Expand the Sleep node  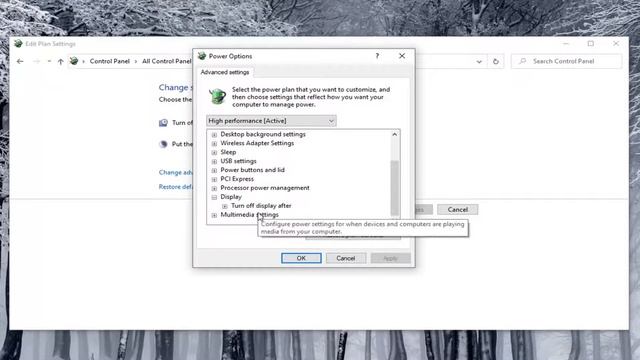coord(214,153)
